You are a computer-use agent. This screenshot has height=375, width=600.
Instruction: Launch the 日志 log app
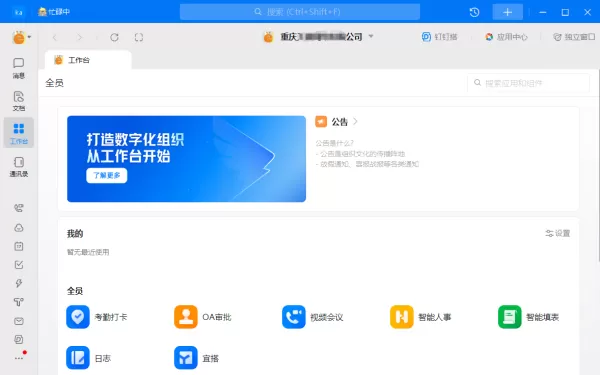pyautogui.click(x=89, y=358)
